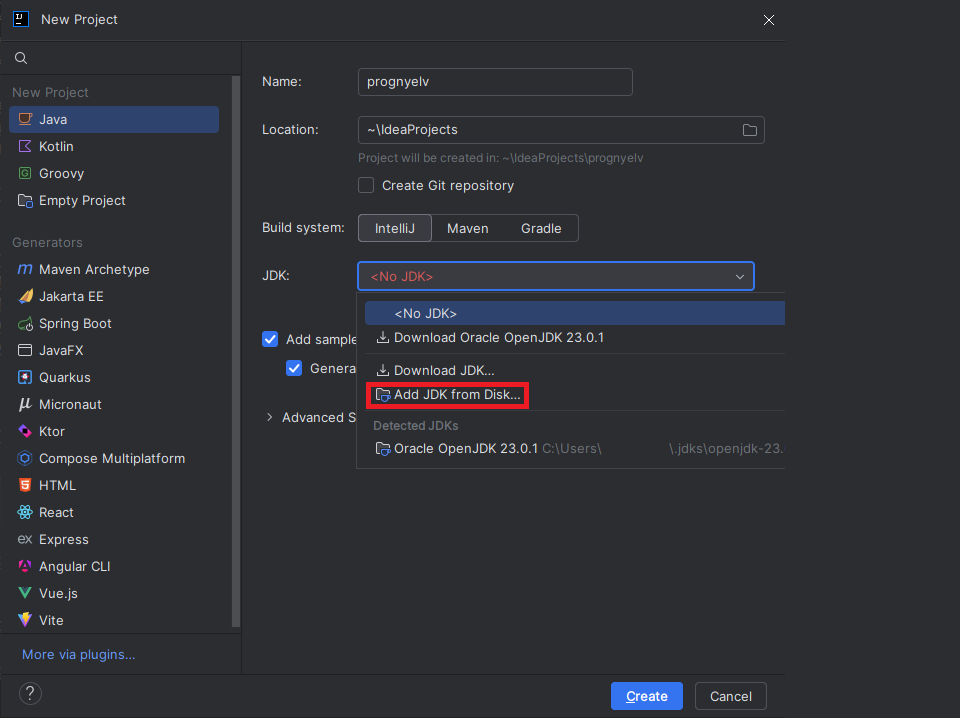
Task: Select <No JDK> in dropdown list
Action: click(x=575, y=313)
